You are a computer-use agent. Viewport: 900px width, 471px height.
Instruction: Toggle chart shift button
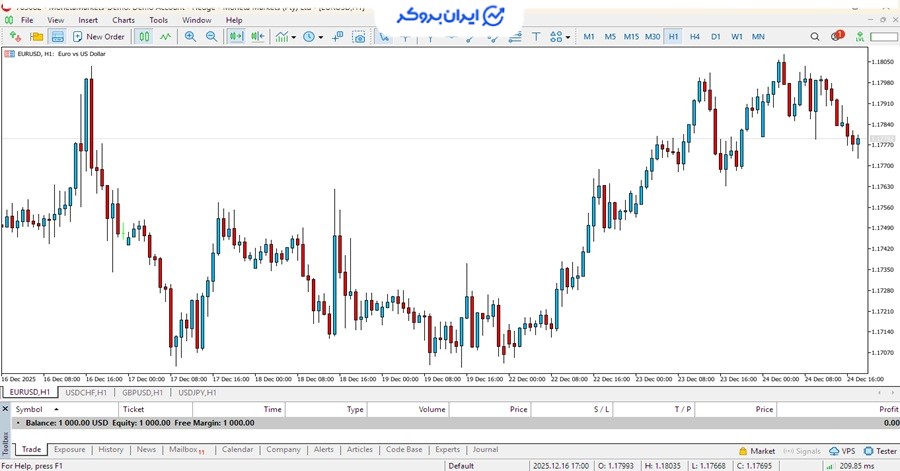(258, 37)
